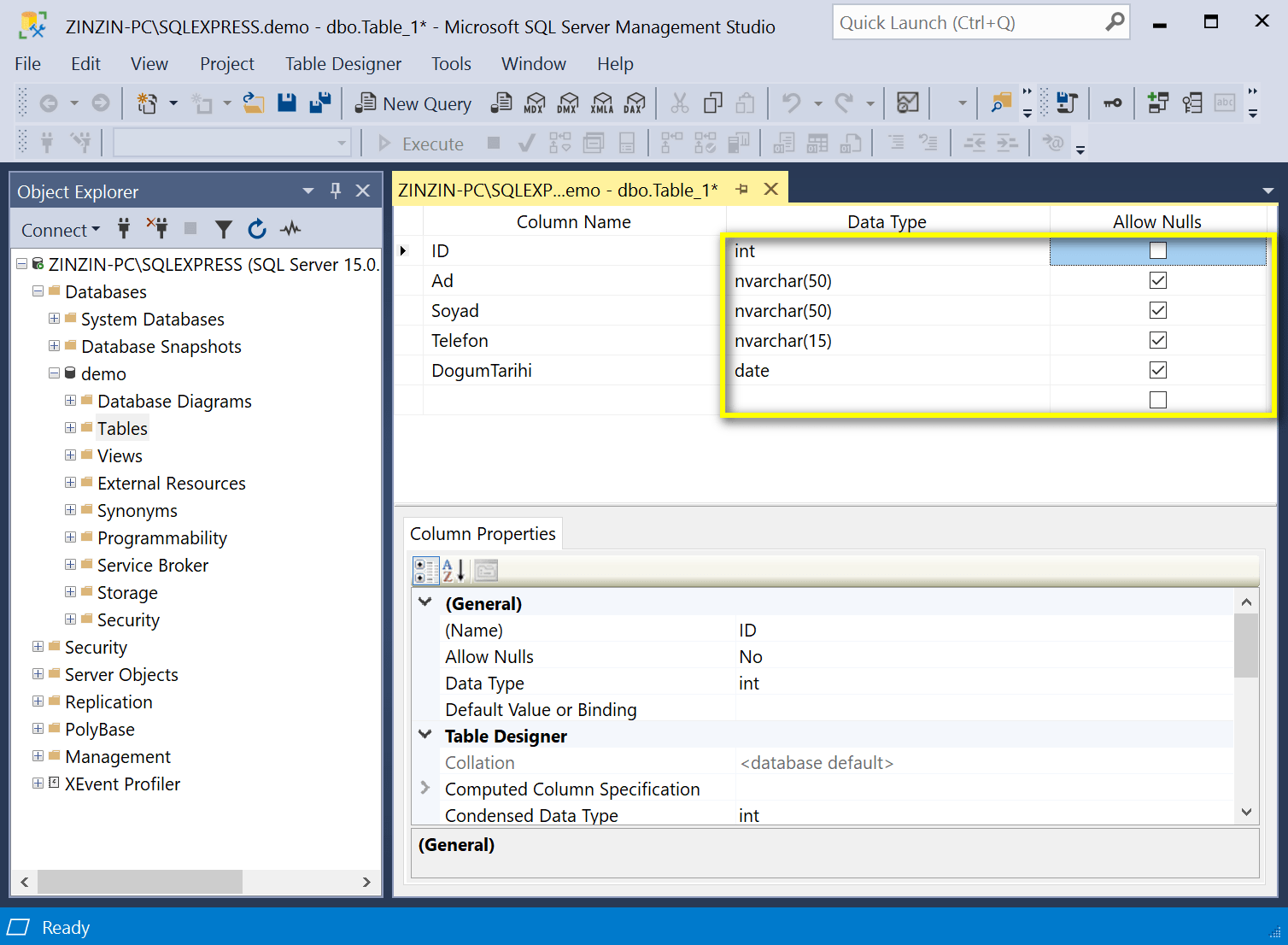Click the New Project icon
The image size is (1288, 945).
[x=147, y=103]
